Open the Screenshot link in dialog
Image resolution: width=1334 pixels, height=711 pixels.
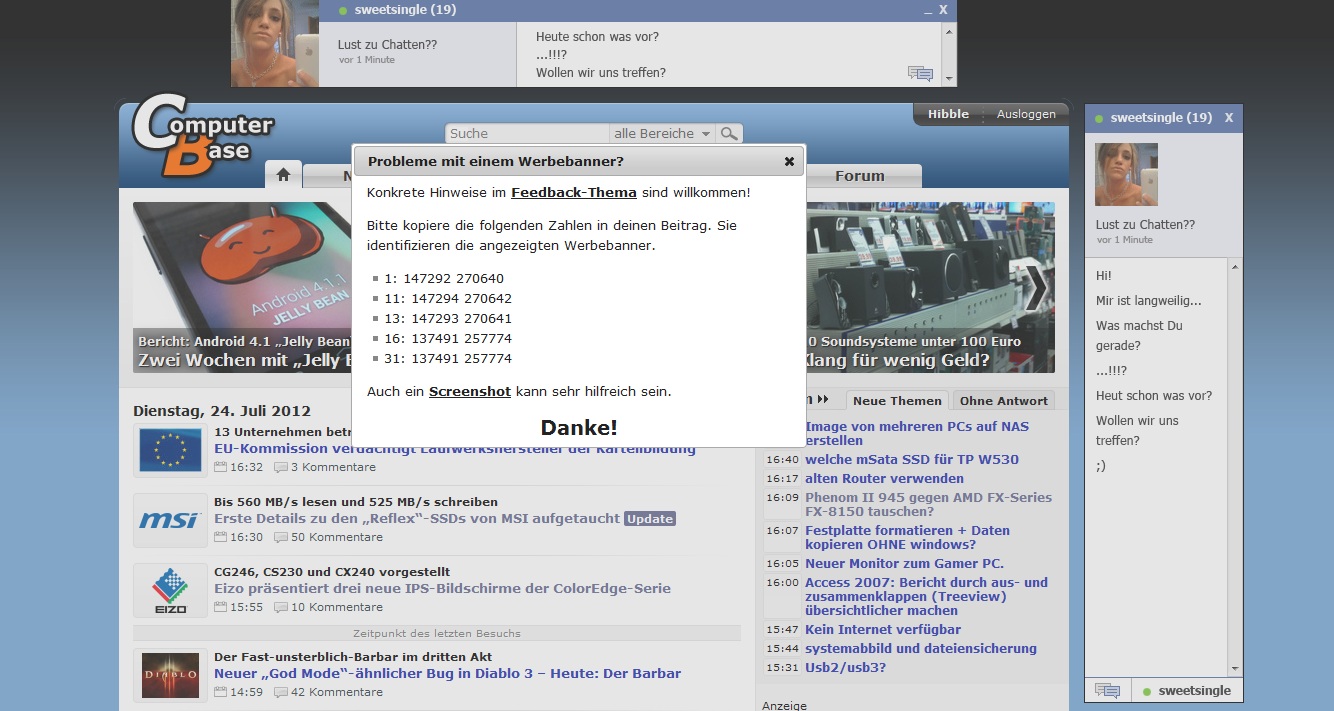click(470, 391)
